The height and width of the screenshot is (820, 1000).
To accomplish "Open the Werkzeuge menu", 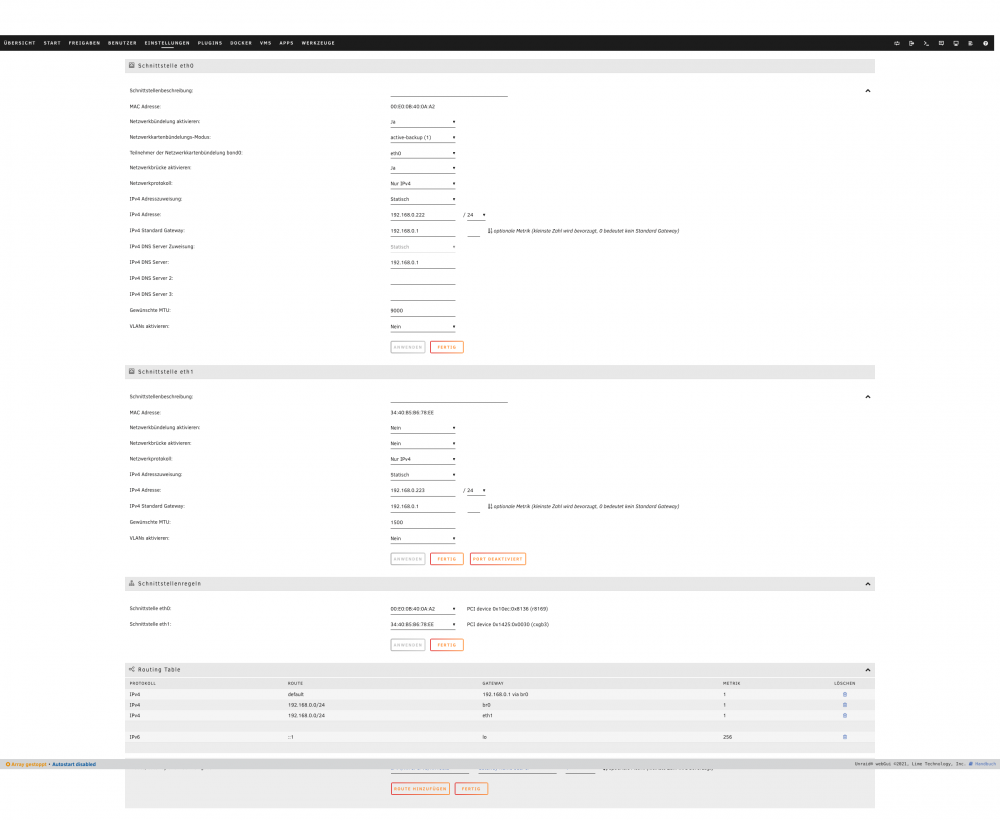I will click(x=318, y=43).
